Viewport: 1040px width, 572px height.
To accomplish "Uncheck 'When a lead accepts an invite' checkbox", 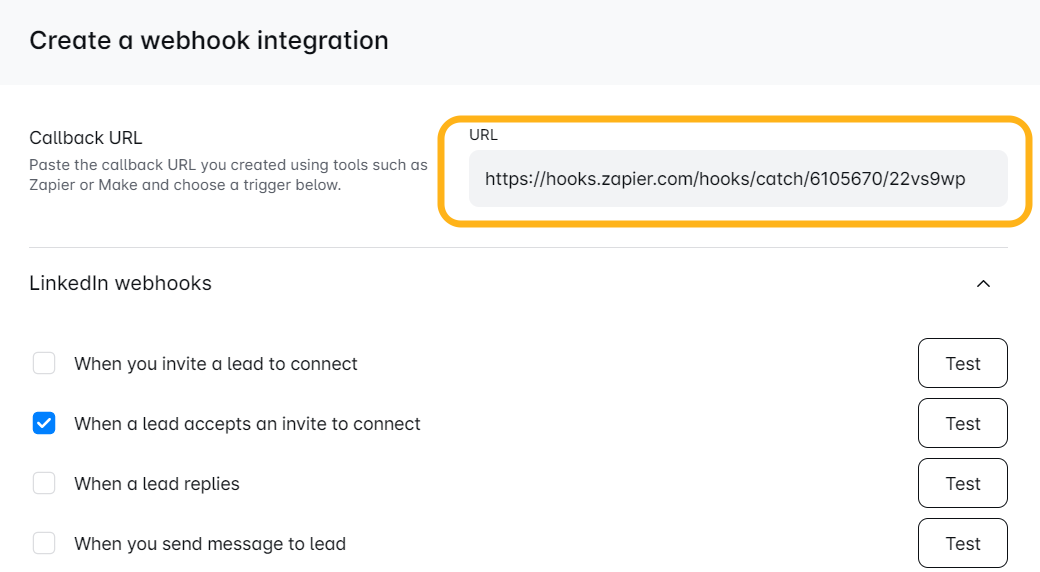I will (x=44, y=423).
